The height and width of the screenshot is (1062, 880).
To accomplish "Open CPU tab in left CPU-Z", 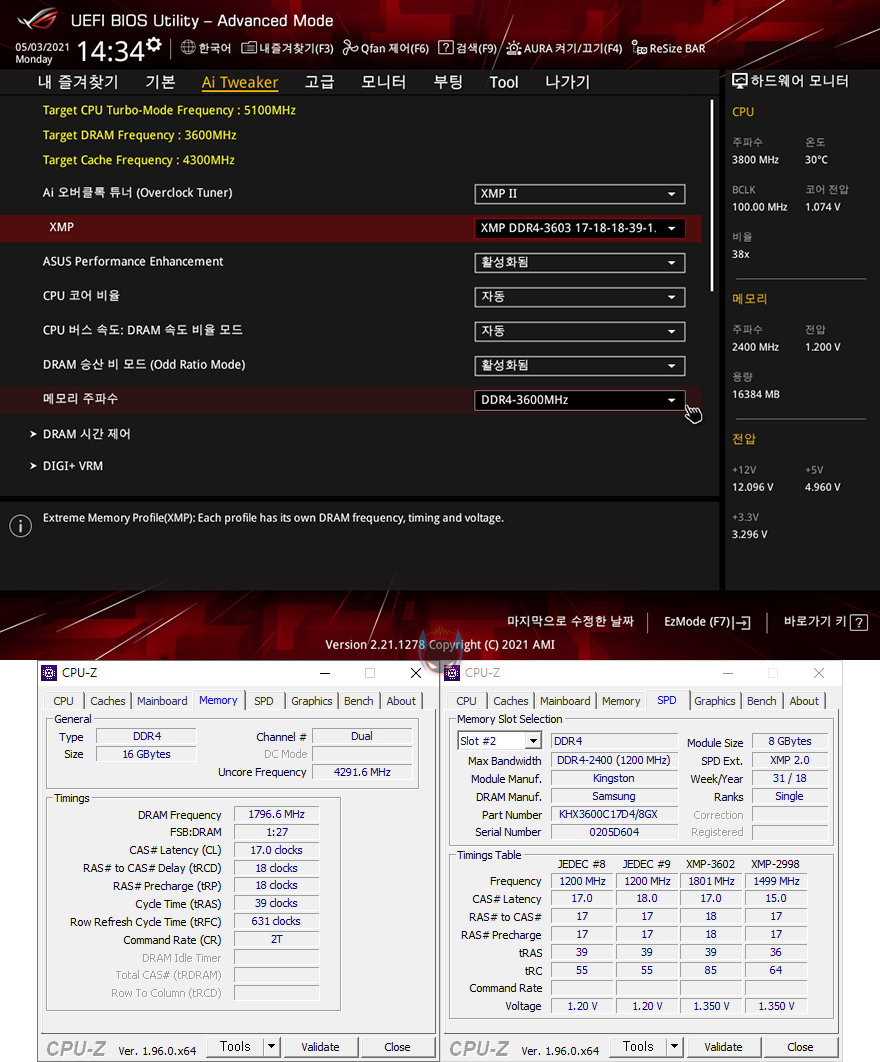I will pos(64,701).
